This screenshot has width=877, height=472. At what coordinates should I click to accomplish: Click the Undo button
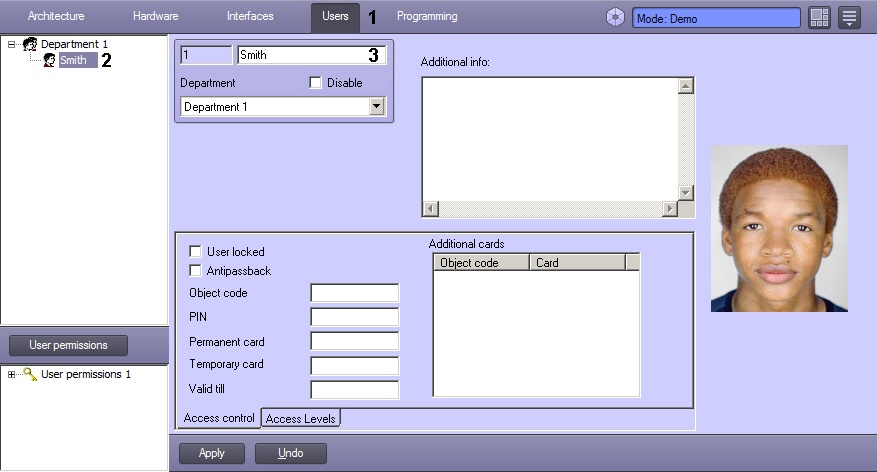pyautogui.click(x=290, y=453)
